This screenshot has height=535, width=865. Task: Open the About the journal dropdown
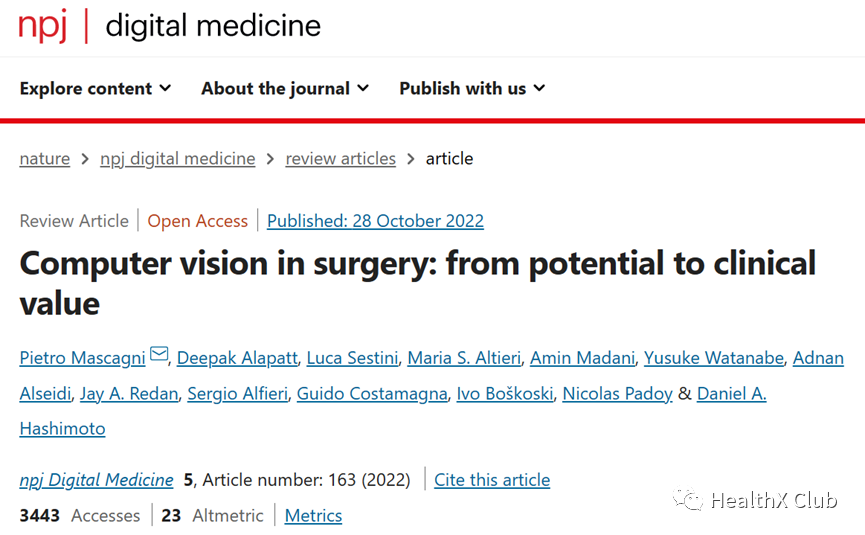pos(285,88)
